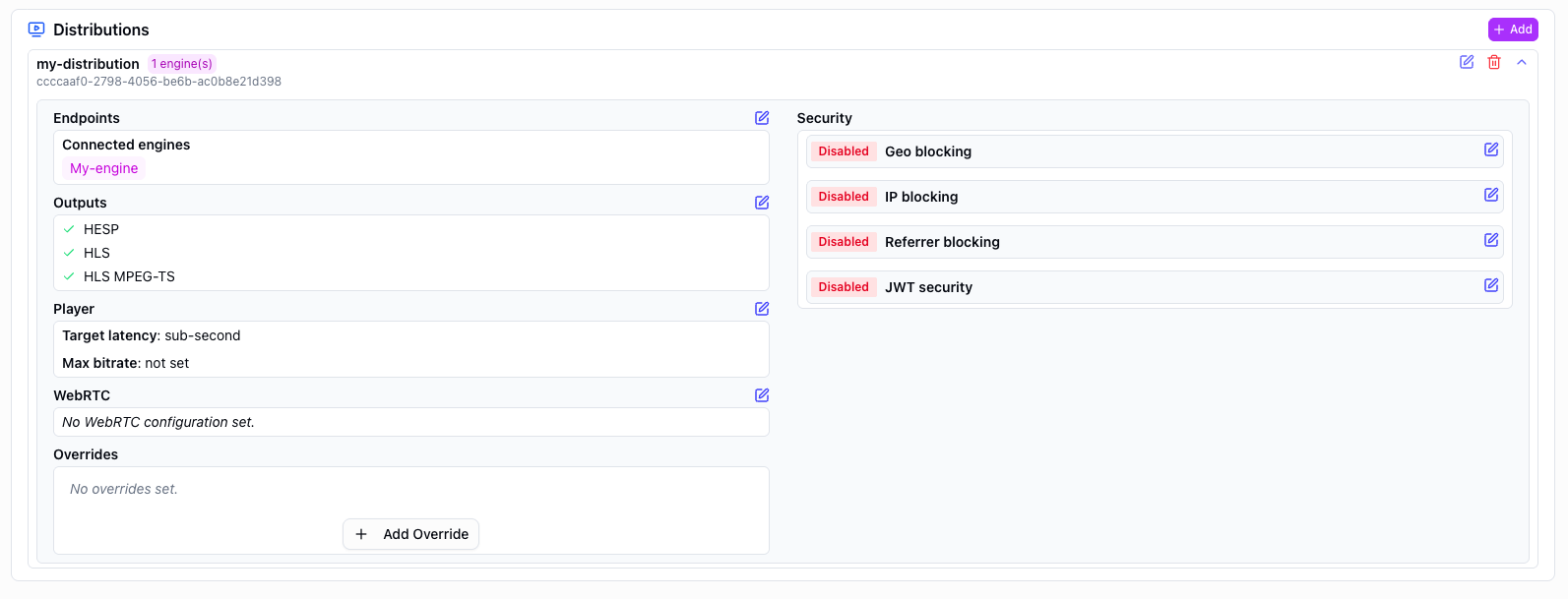
Task: Click the Distributions header icon
Action: (36, 30)
